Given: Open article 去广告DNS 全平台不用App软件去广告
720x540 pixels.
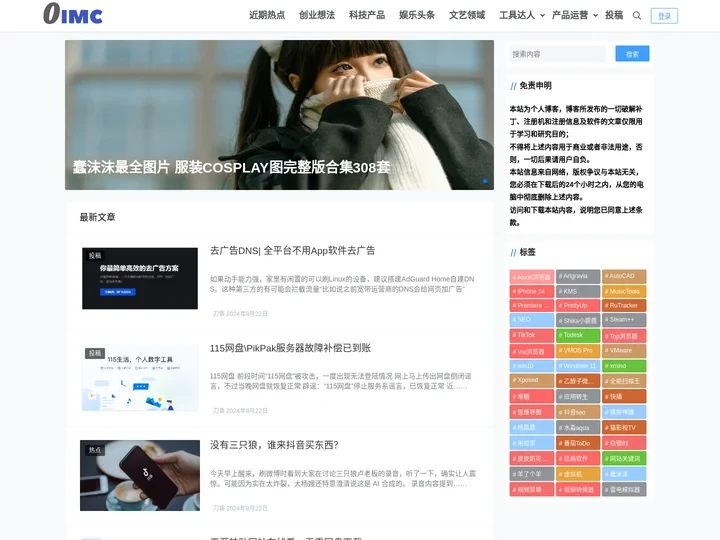Looking at the screenshot, I should coord(292,251).
